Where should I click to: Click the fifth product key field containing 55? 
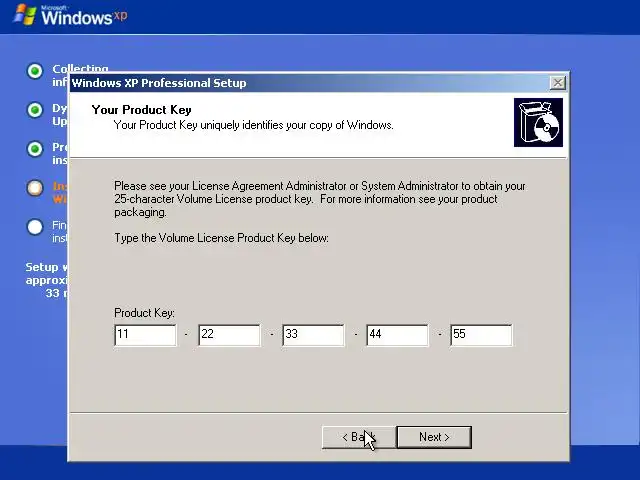coord(481,335)
